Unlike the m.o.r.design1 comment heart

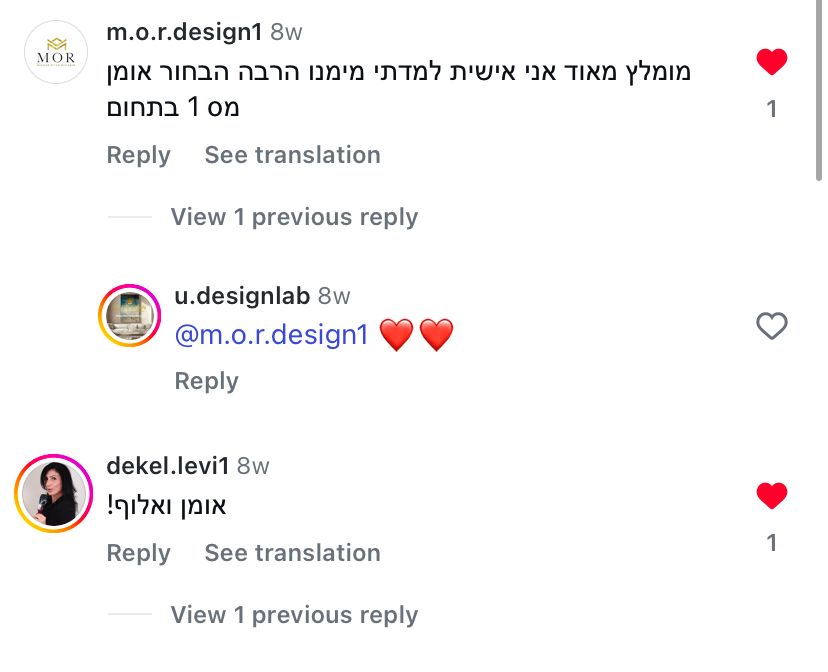pos(771,63)
